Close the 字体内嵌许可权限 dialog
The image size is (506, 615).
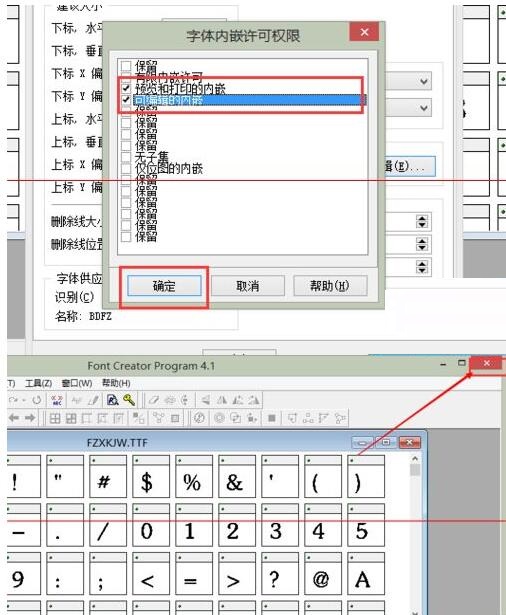pyautogui.click(x=364, y=32)
